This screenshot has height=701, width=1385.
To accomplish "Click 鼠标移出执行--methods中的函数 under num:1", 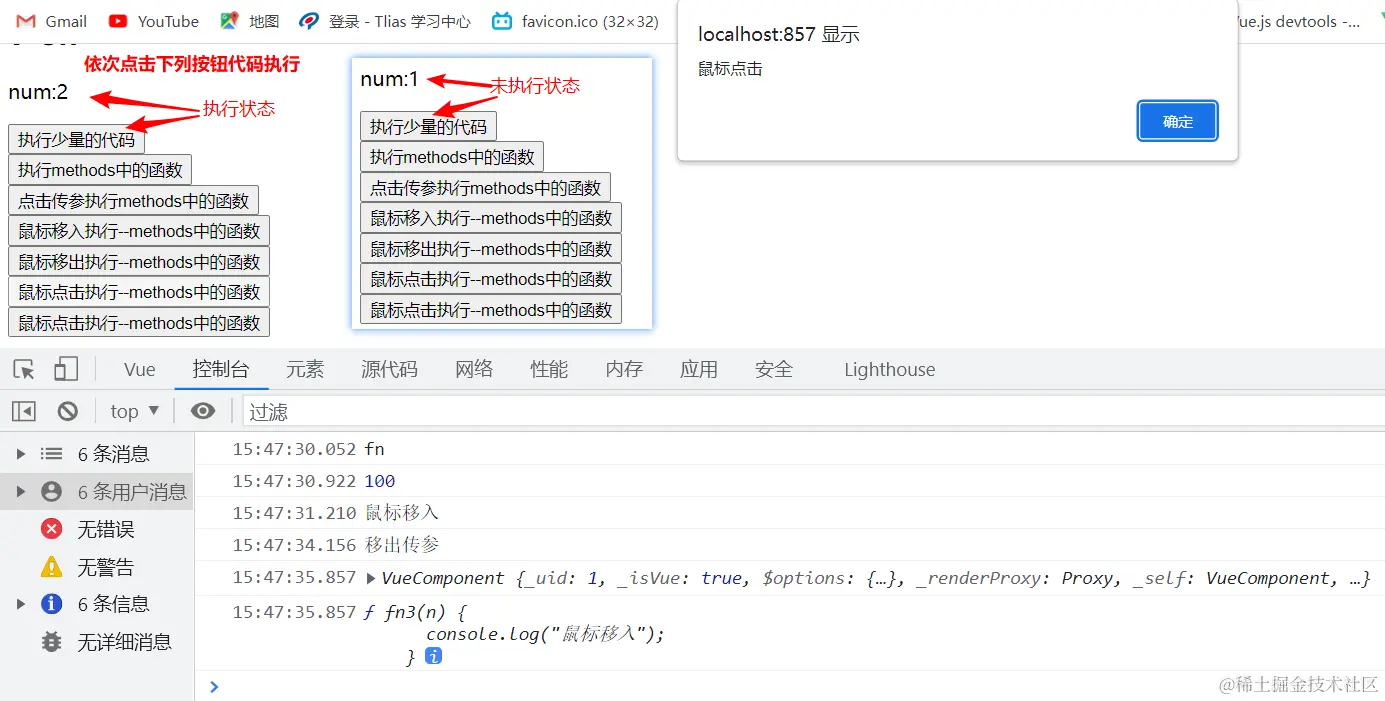I will pyautogui.click(x=491, y=249).
